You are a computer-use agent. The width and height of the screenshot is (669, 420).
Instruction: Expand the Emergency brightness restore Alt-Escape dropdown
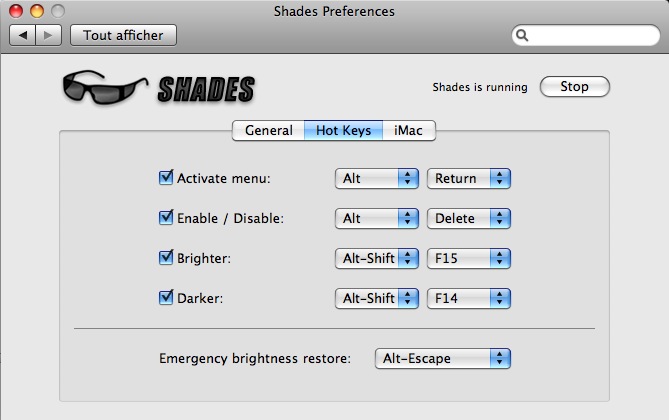click(442, 358)
